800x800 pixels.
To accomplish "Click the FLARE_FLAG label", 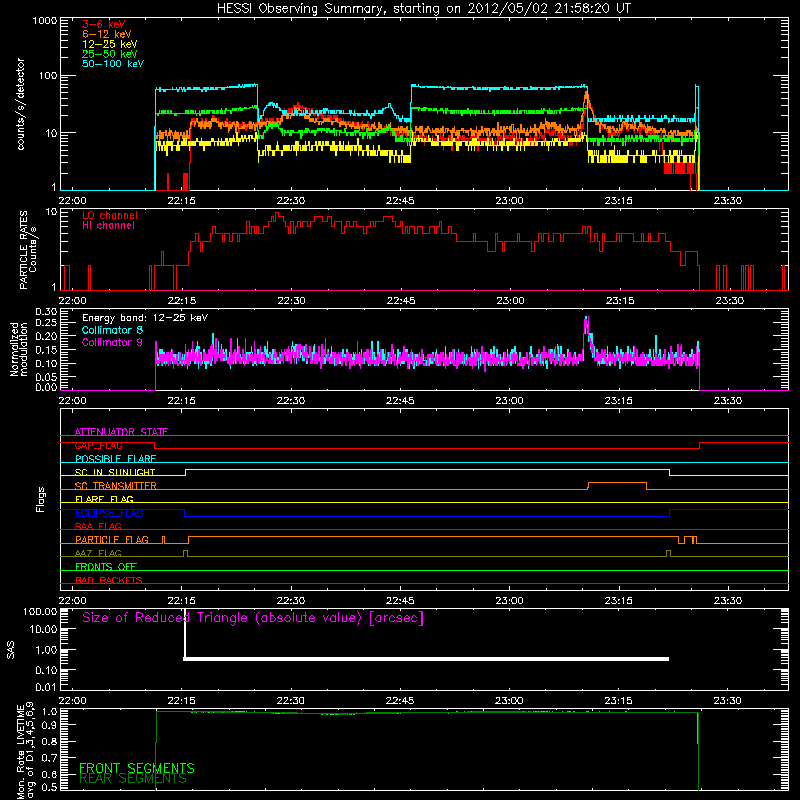I will point(104,499).
